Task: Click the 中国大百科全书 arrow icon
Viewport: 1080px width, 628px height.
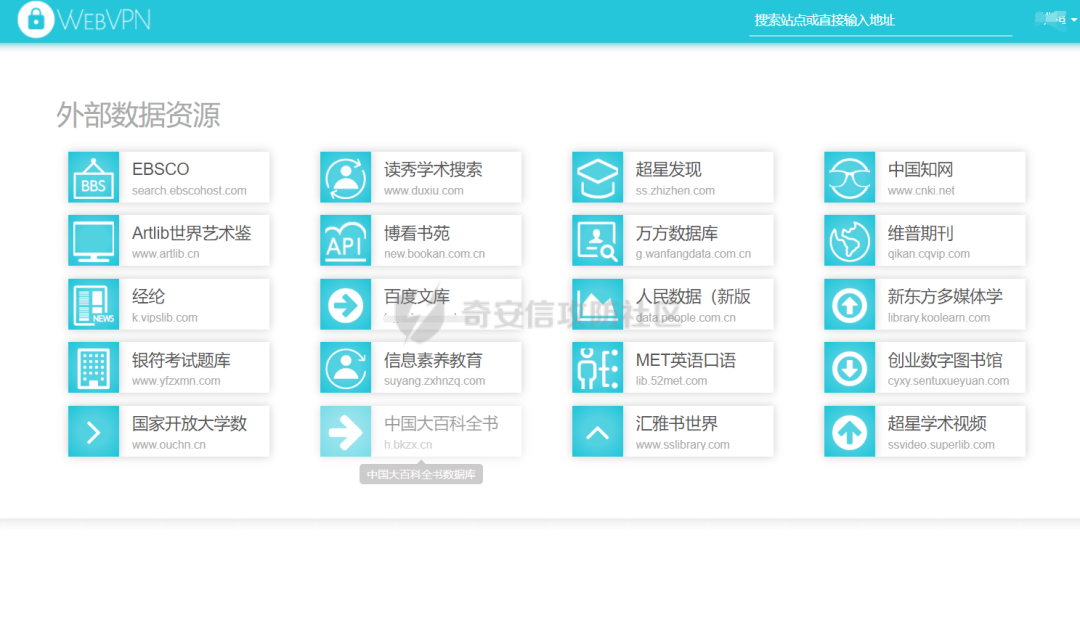Action: tap(346, 432)
